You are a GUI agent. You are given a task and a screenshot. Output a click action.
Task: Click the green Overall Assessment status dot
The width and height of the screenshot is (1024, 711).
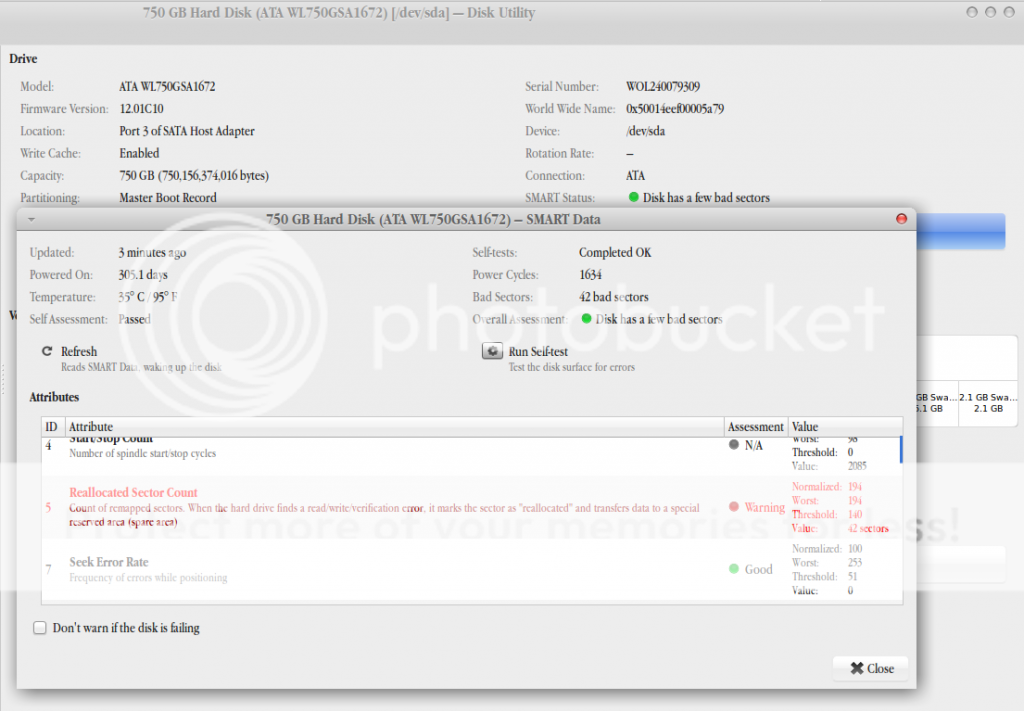tap(587, 320)
